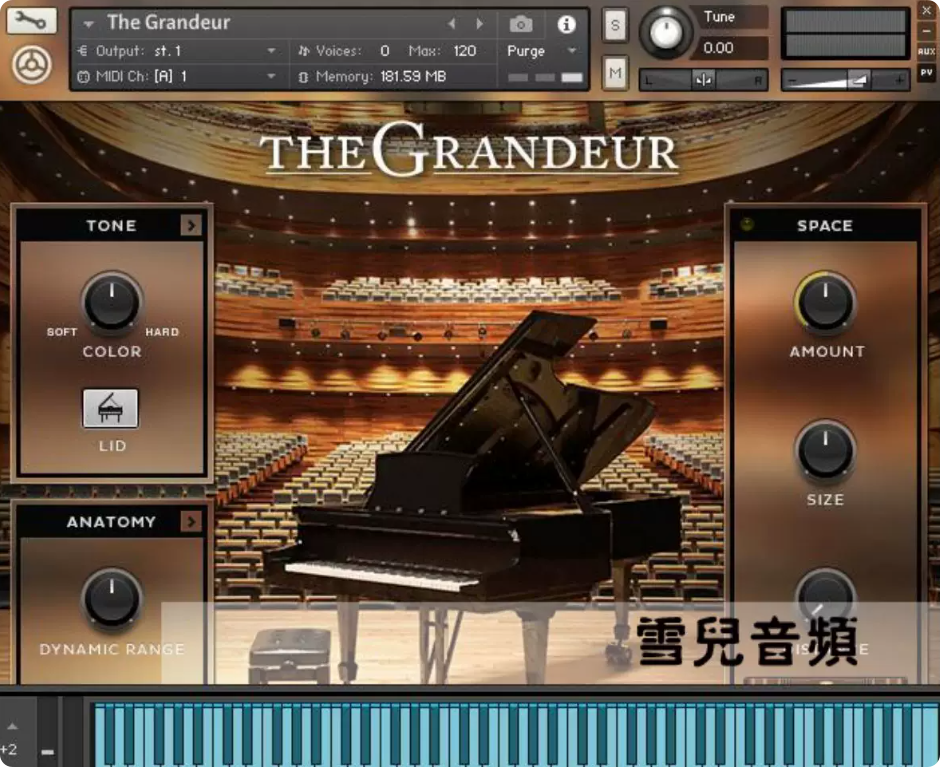Click the ANATOMY panel title
The image size is (940, 767).
111,522
